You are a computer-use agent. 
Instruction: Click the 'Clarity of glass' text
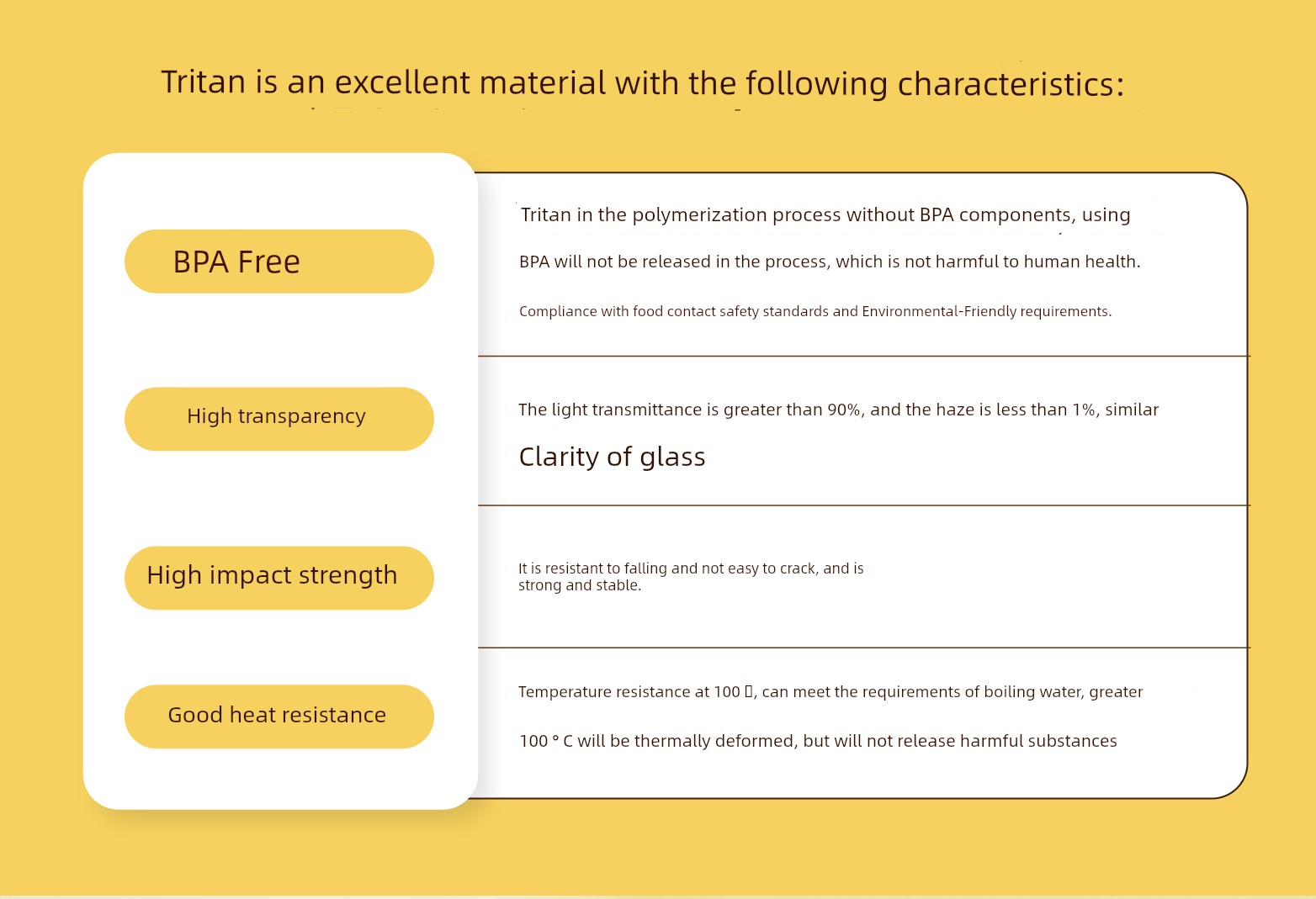(x=612, y=457)
